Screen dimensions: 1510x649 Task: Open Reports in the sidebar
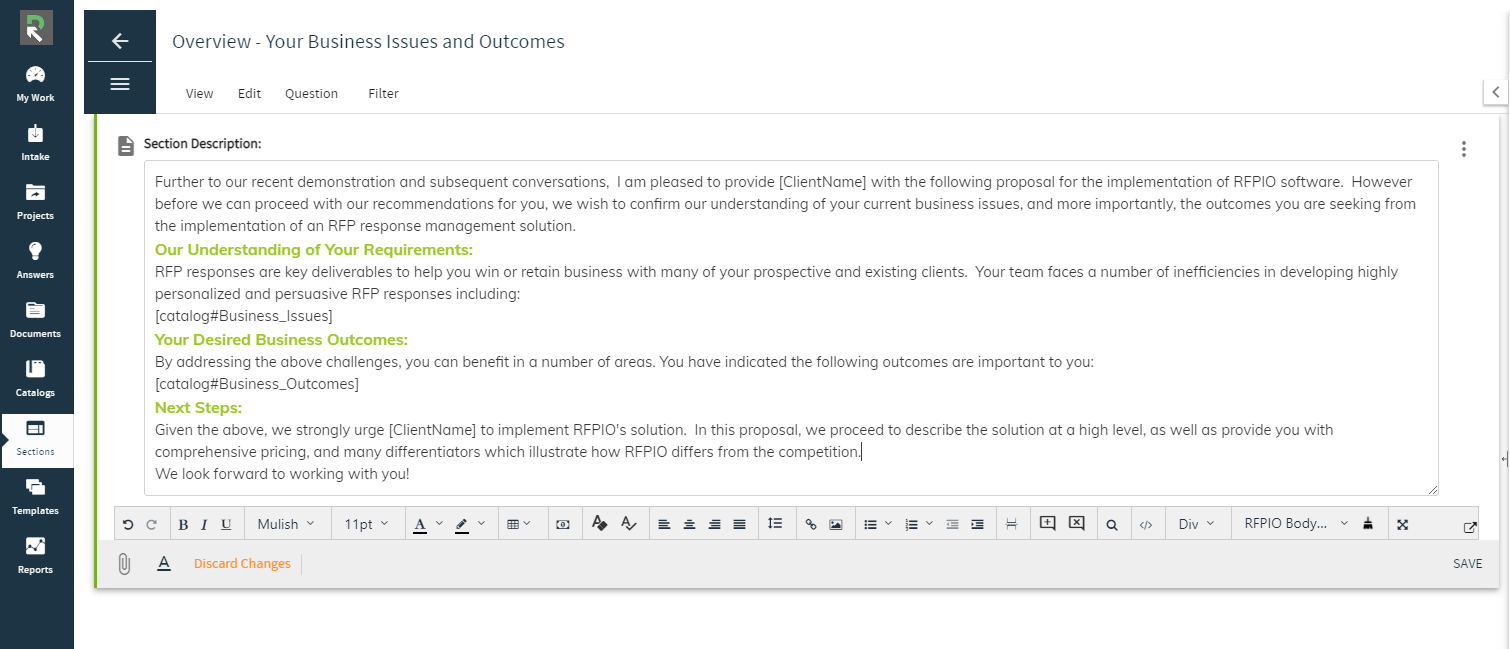[36, 556]
